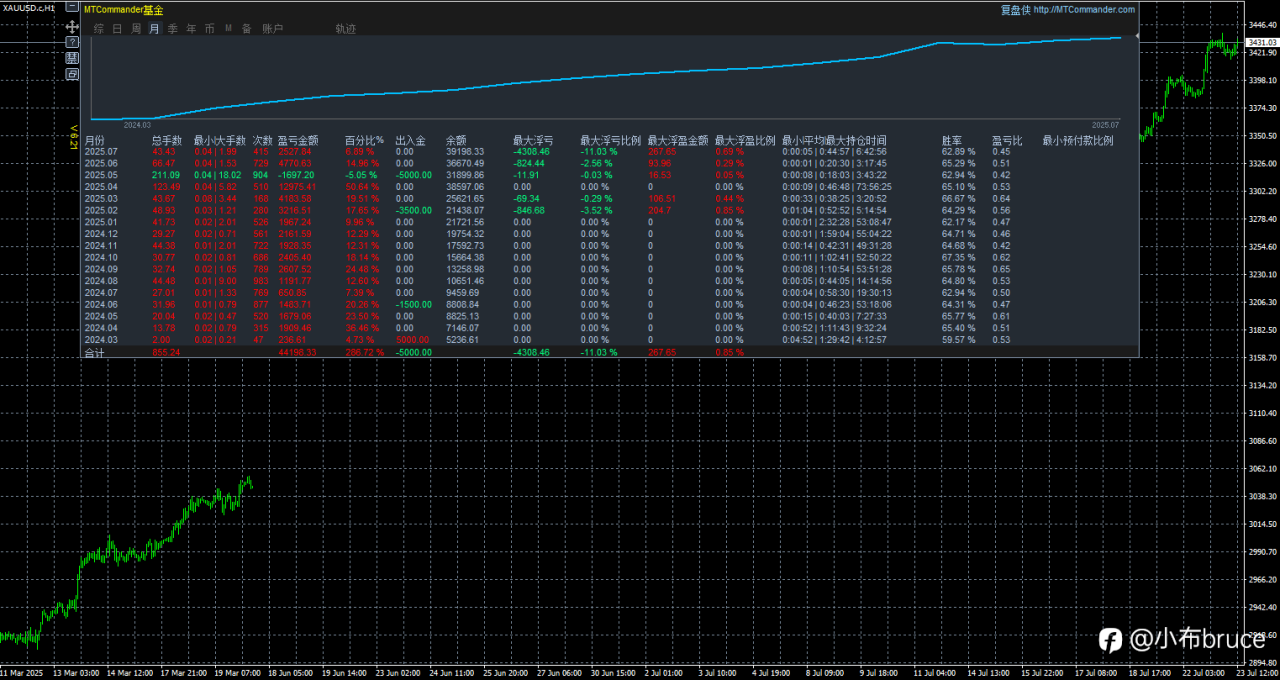Switch to the 季 quarterly tab
The width and height of the screenshot is (1280, 680).
(x=173, y=29)
